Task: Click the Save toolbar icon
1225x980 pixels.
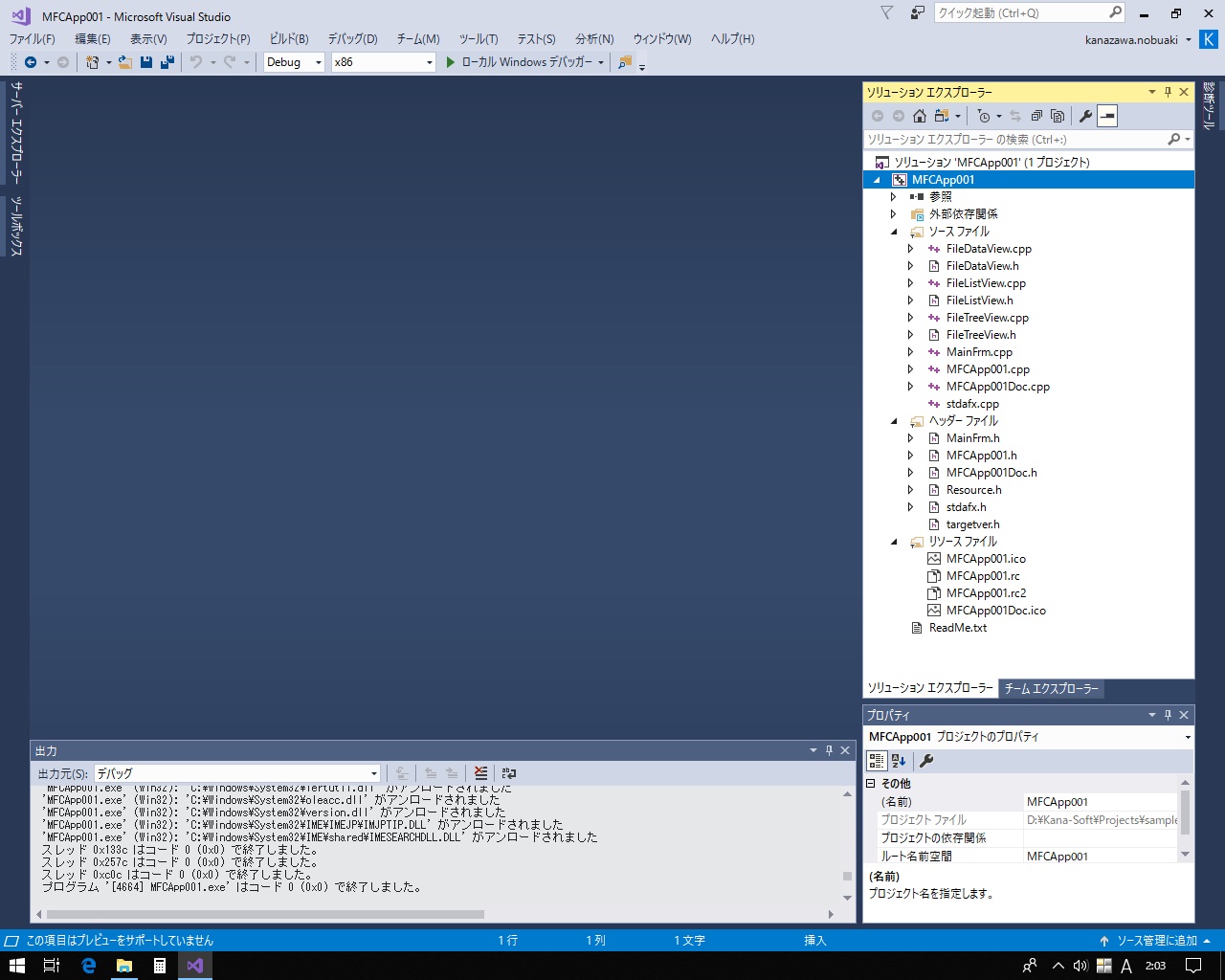Action: [x=146, y=62]
